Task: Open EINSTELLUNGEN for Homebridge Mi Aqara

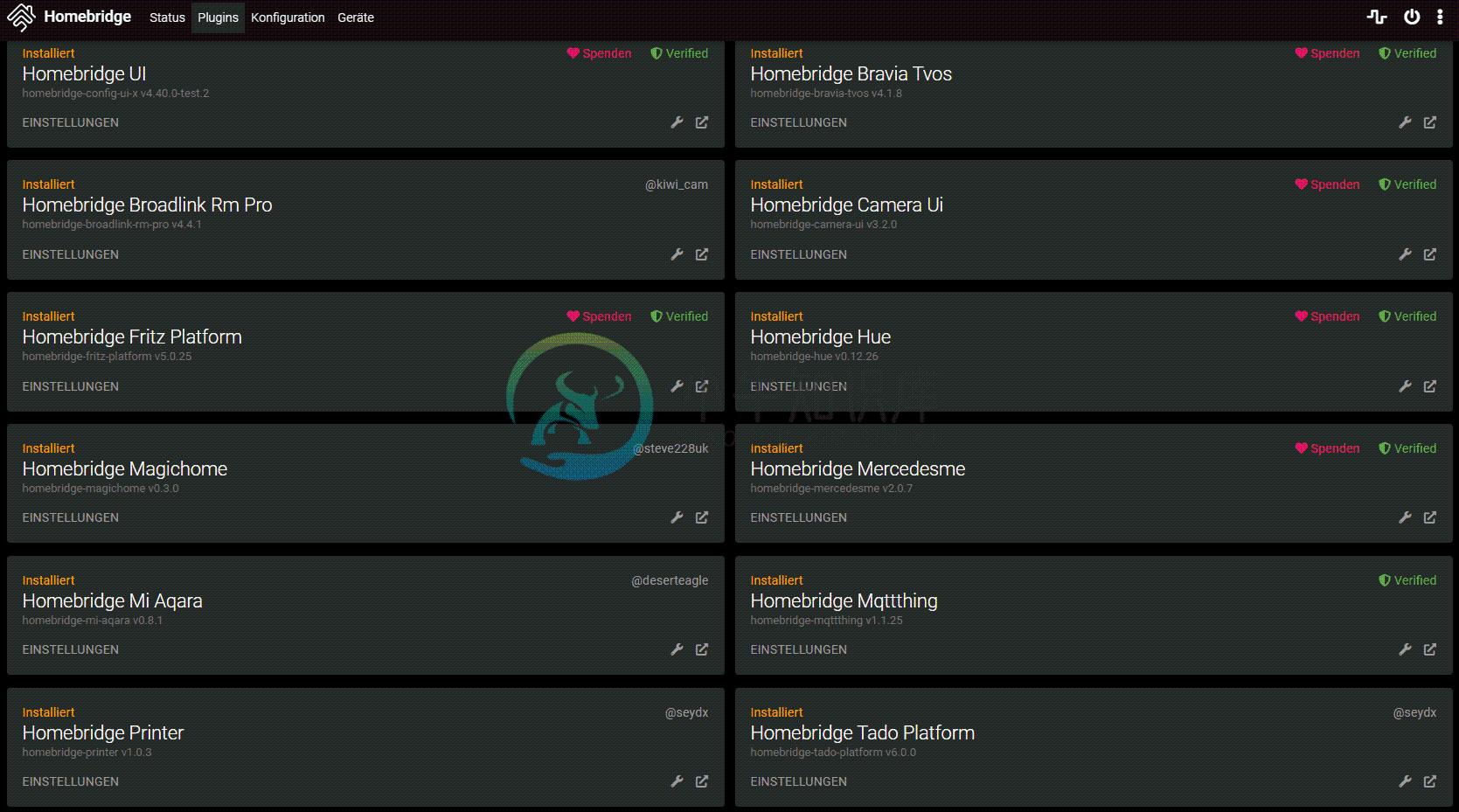Action: (x=71, y=649)
